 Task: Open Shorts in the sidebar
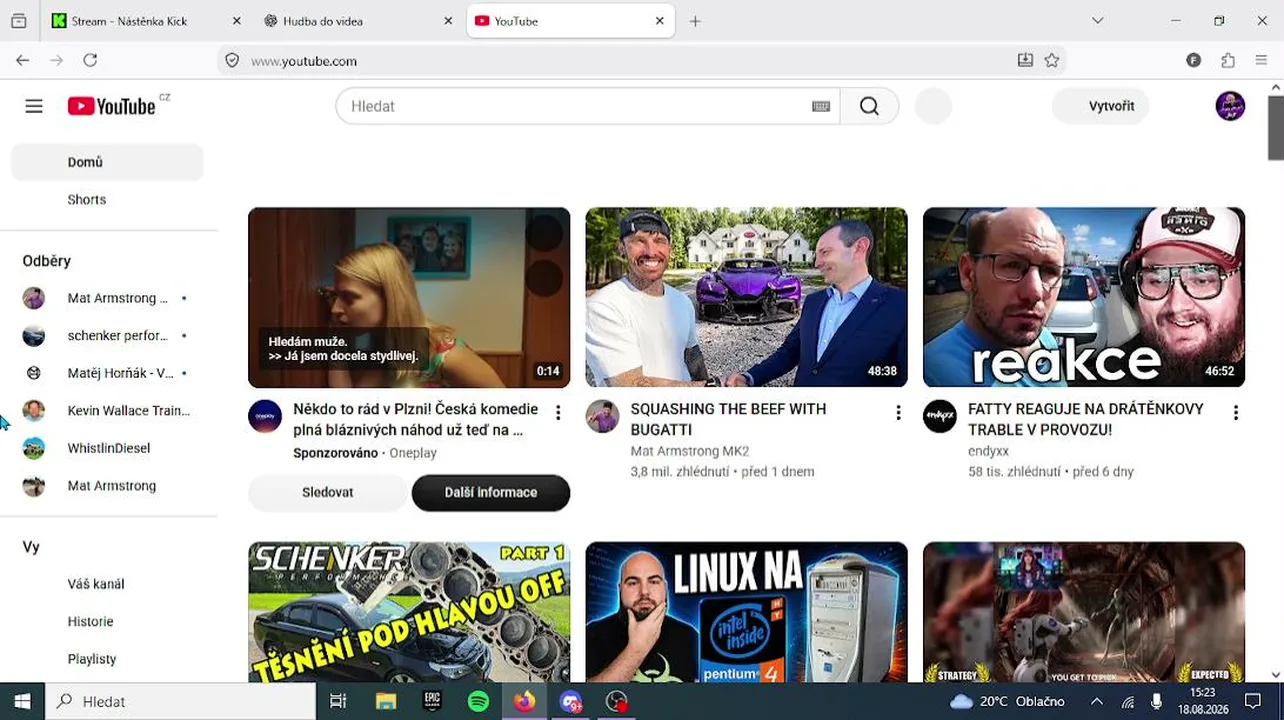[107, 200]
